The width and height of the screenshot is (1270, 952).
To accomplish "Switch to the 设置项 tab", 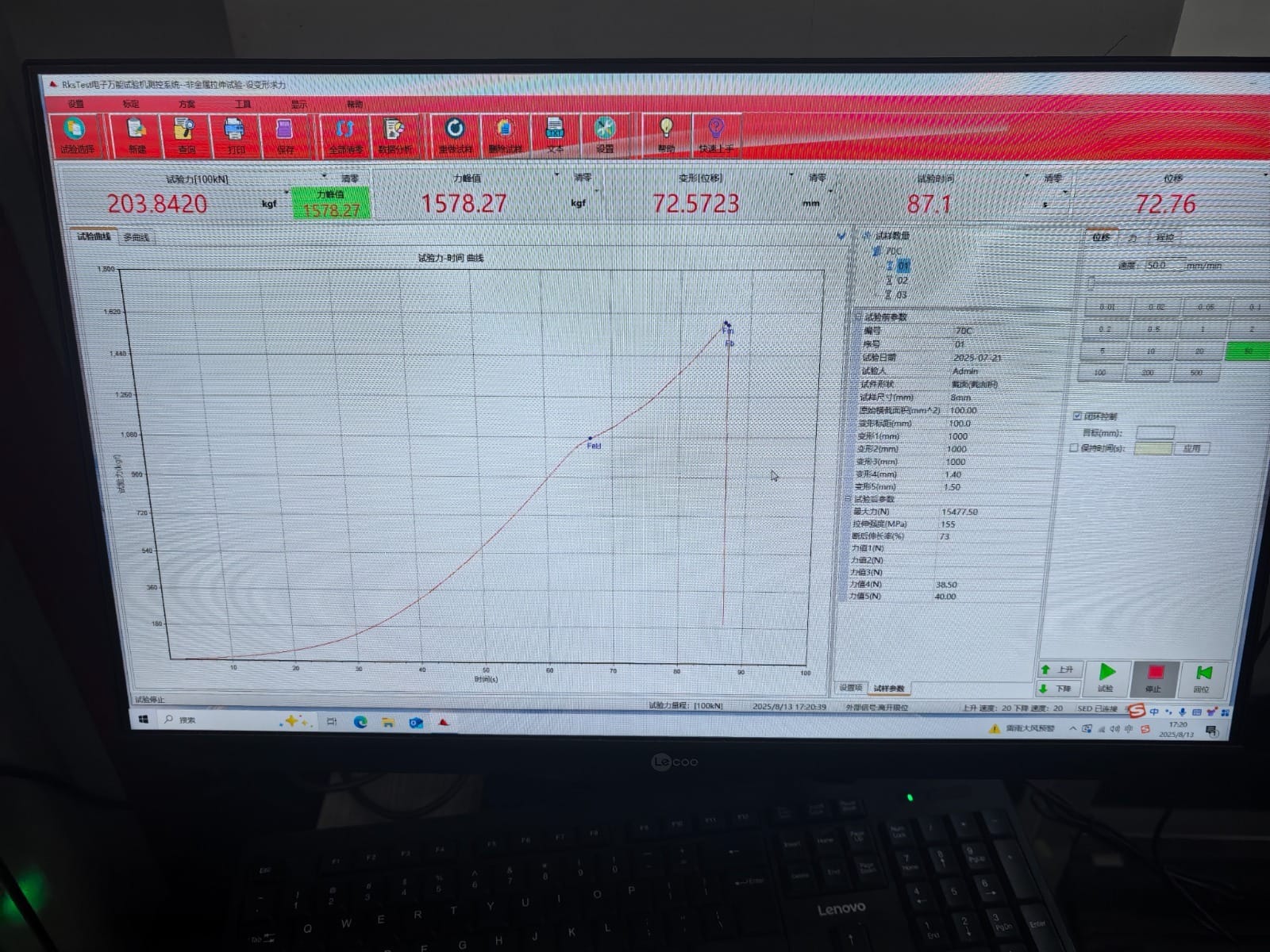I will 850,688.
